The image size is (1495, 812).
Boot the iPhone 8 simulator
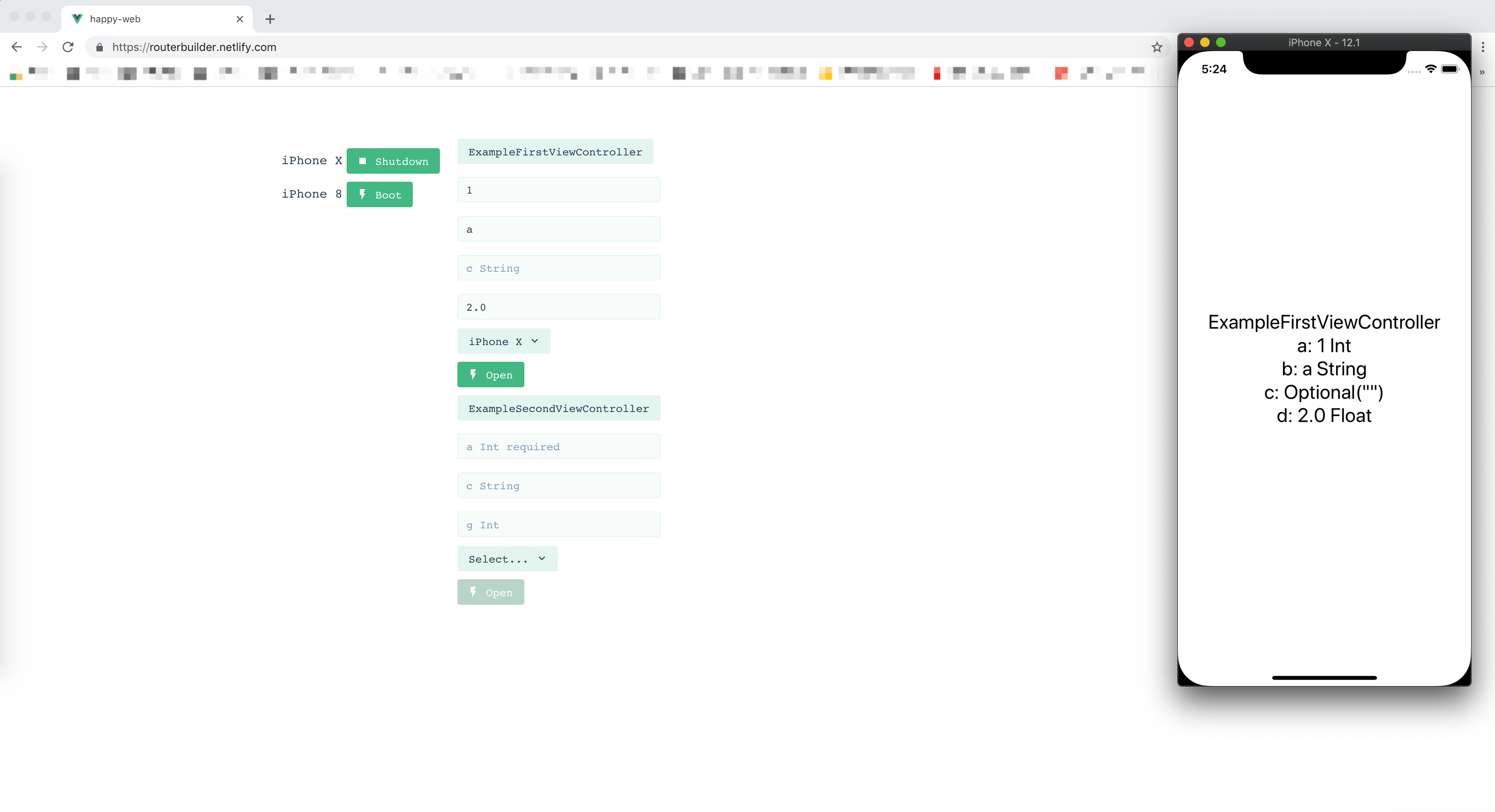click(x=380, y=194)
